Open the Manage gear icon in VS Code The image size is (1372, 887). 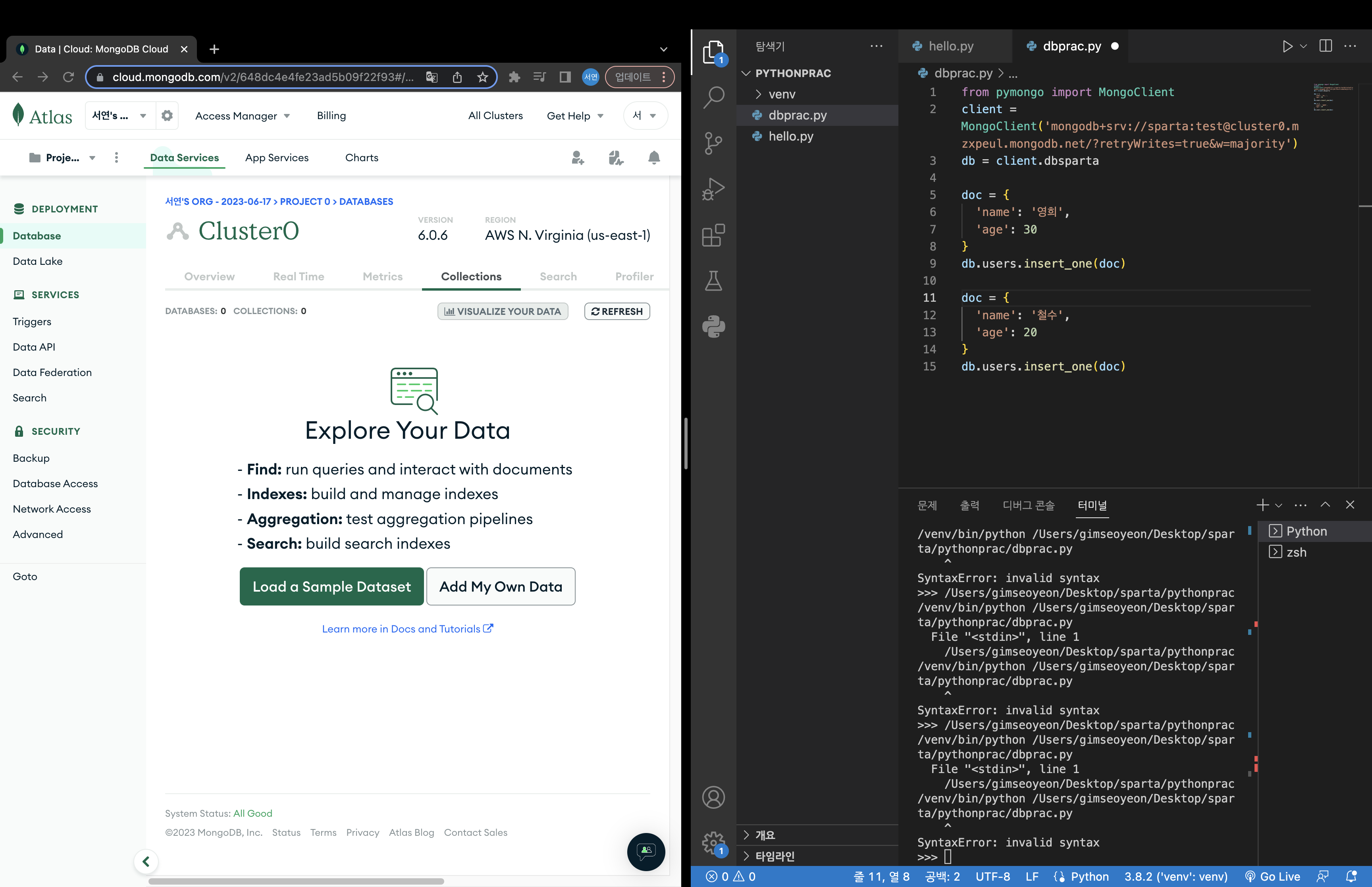(x=714, y=843)
